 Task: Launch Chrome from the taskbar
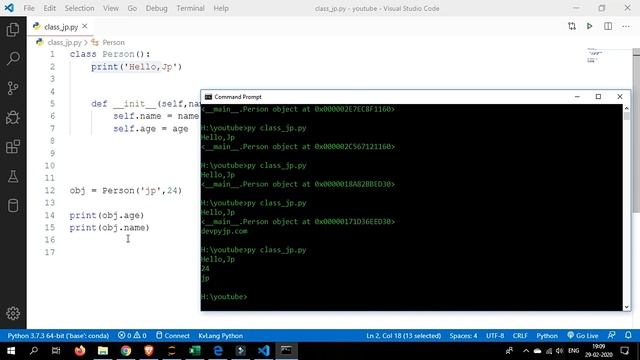point(126,351)
